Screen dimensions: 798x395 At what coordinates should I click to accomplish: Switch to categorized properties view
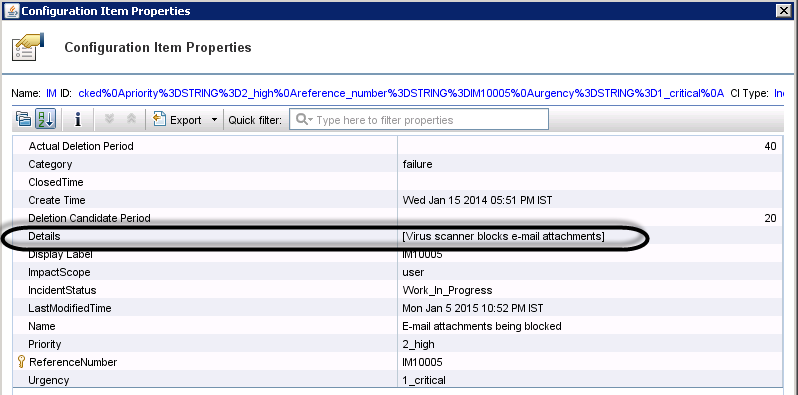(23, 120)
